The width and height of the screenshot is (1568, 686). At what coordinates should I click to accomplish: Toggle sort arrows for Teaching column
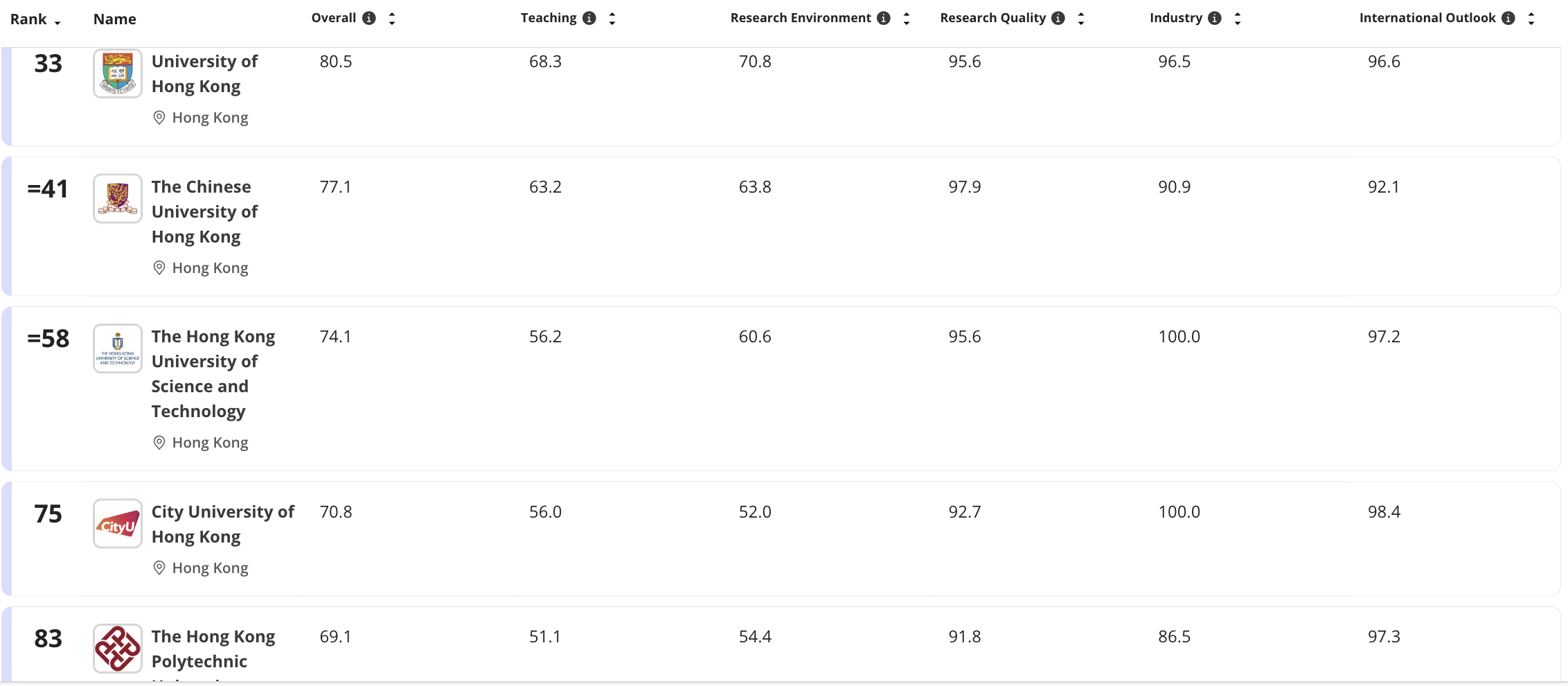pos(612,19)
